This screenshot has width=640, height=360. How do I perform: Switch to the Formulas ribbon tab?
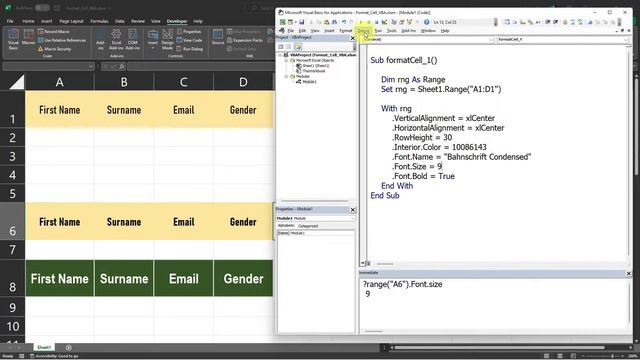[x=99, y=21]
